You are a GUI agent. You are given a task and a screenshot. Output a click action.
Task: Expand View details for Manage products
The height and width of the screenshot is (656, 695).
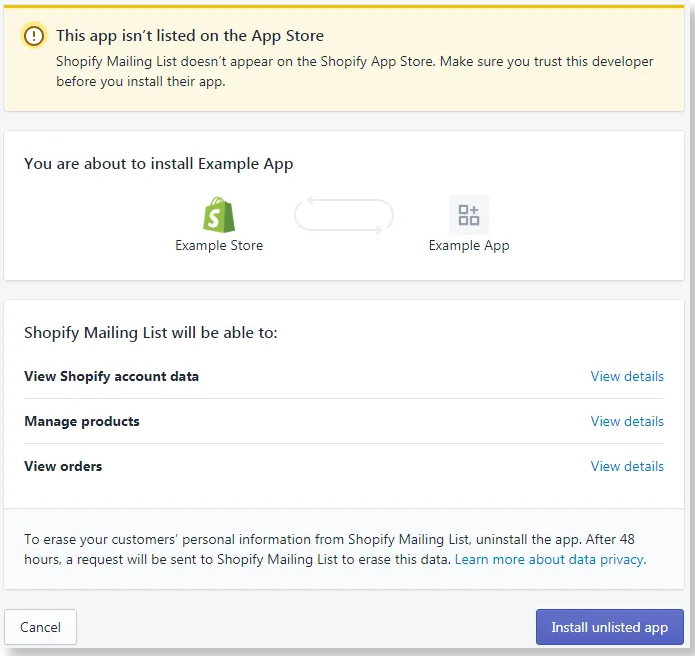(x=626, y=421)
